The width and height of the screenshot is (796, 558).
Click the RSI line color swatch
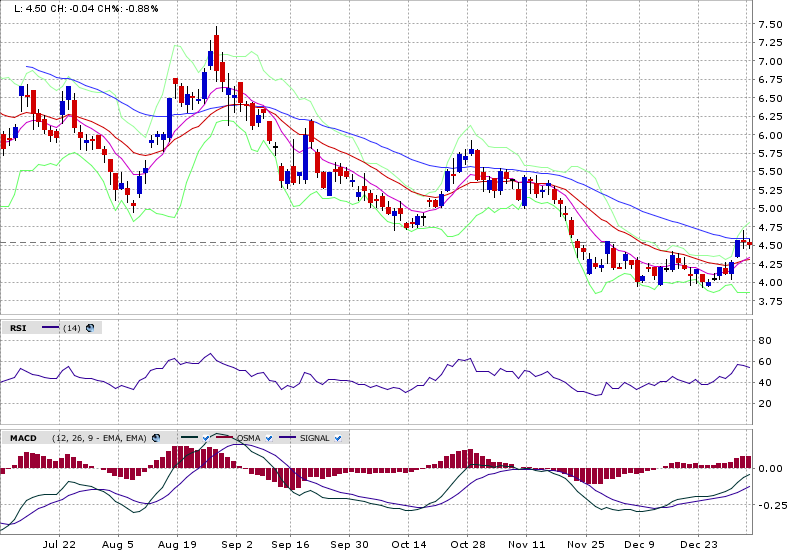click(49, 328)
